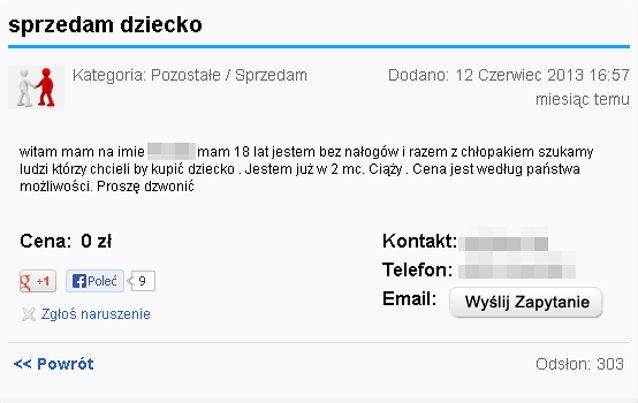Click the listing description paragraph
Screen dimensions: 638x403
click(x=300, y=169)
